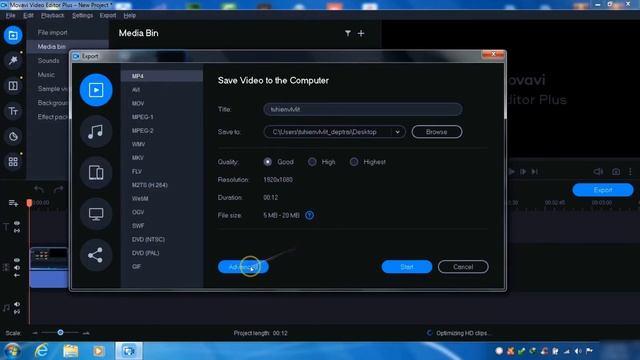This screenshot has height=360, width=640.
Task: Expand the Save to folder dropdown
Action: tap(397, 132)
